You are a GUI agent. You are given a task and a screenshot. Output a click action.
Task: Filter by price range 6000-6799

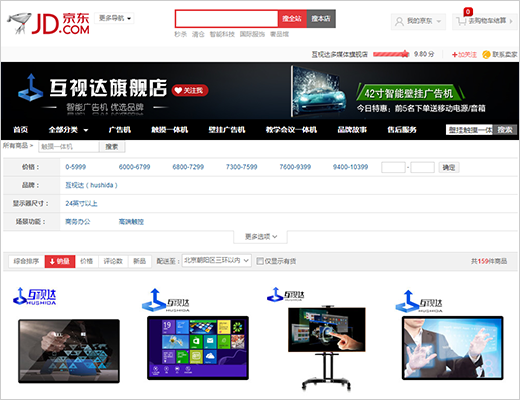pyautogui.click(x=135, y=167)
